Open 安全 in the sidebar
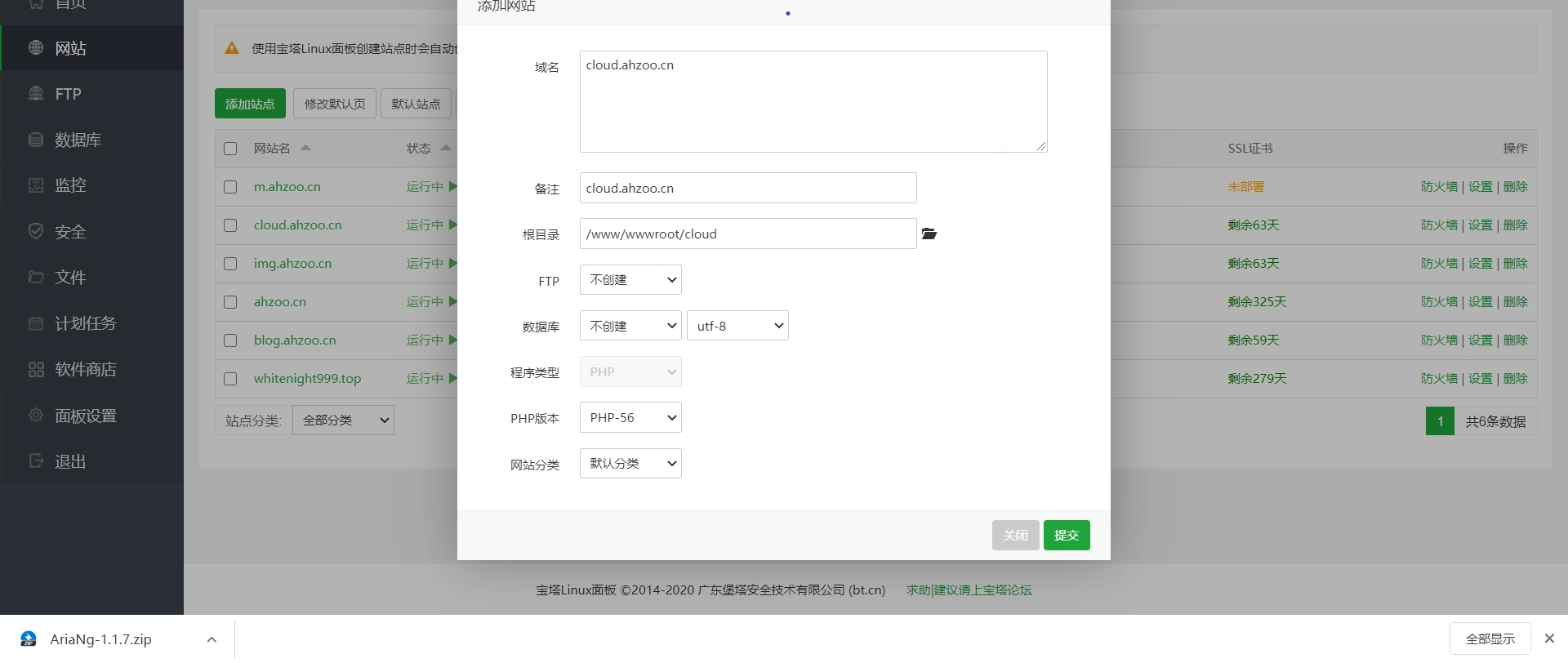The height and width of the screenshot is (663, 1568). pos(91,232)
